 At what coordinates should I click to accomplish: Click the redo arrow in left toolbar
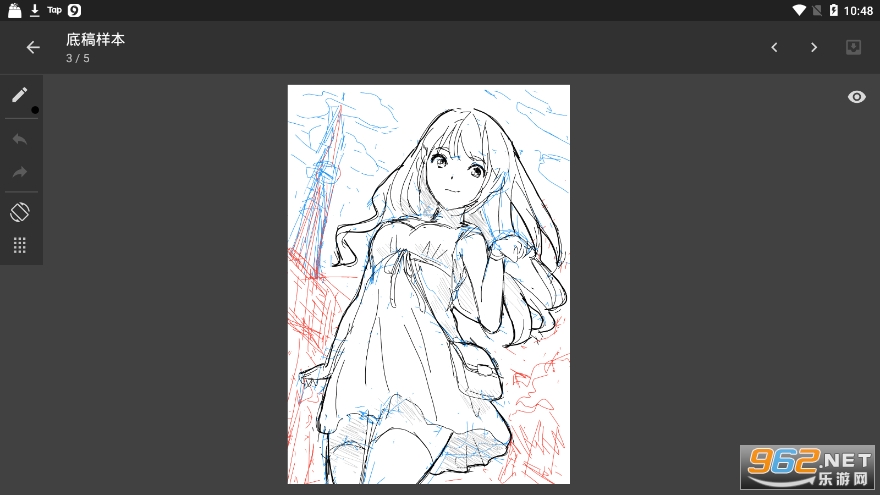click(20, 172)
